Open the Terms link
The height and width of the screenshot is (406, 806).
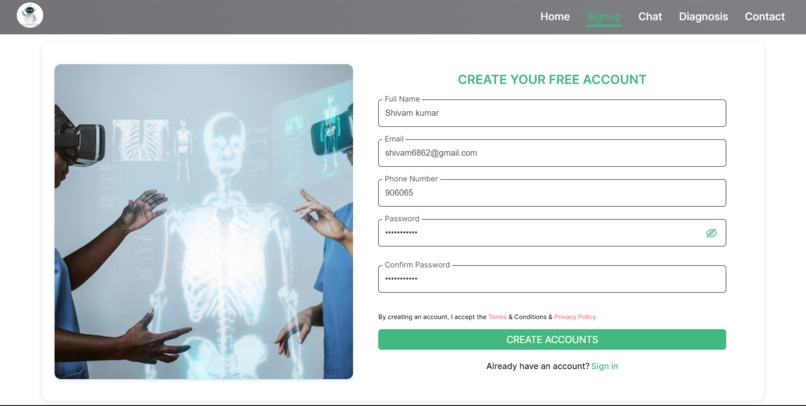(x=497, y=317)
